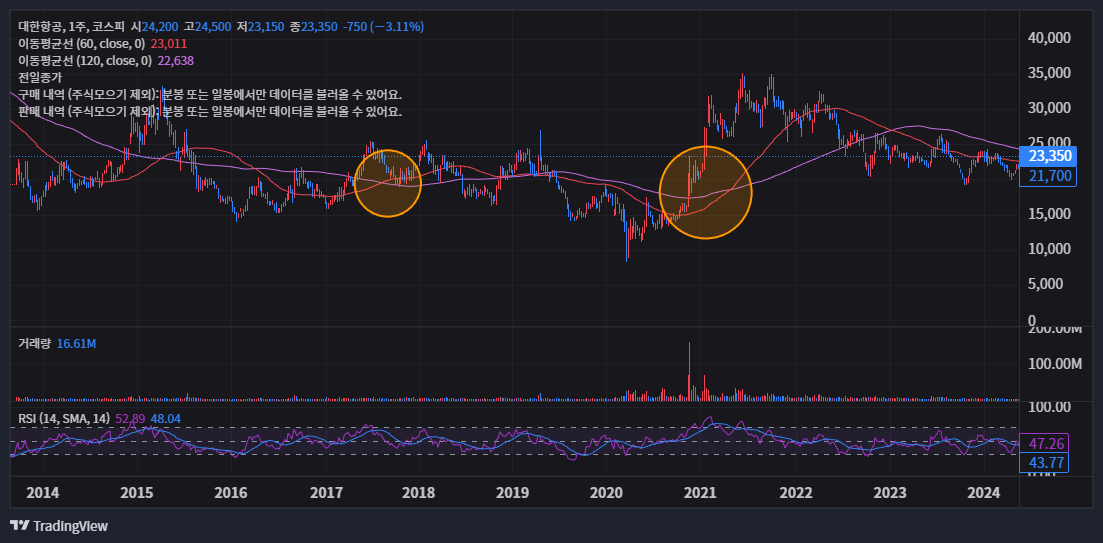The height and width of the screenshot is (543, 1103).
Task: Click the RSI (14, SMA, 14) indicator label
Action: click(64, 419)
